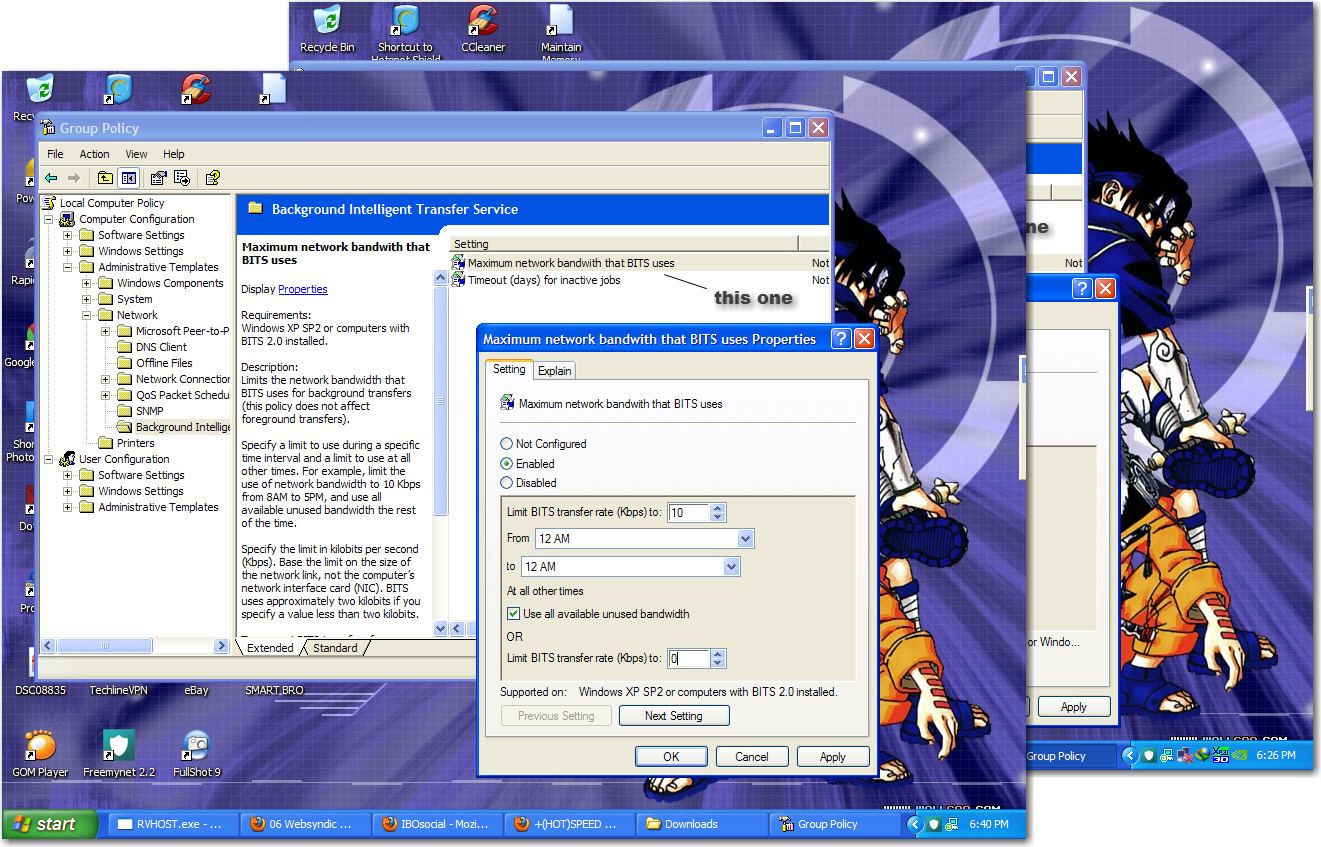Switch to the Extended view tab
1321x847 pixels.
coord(270,648)
